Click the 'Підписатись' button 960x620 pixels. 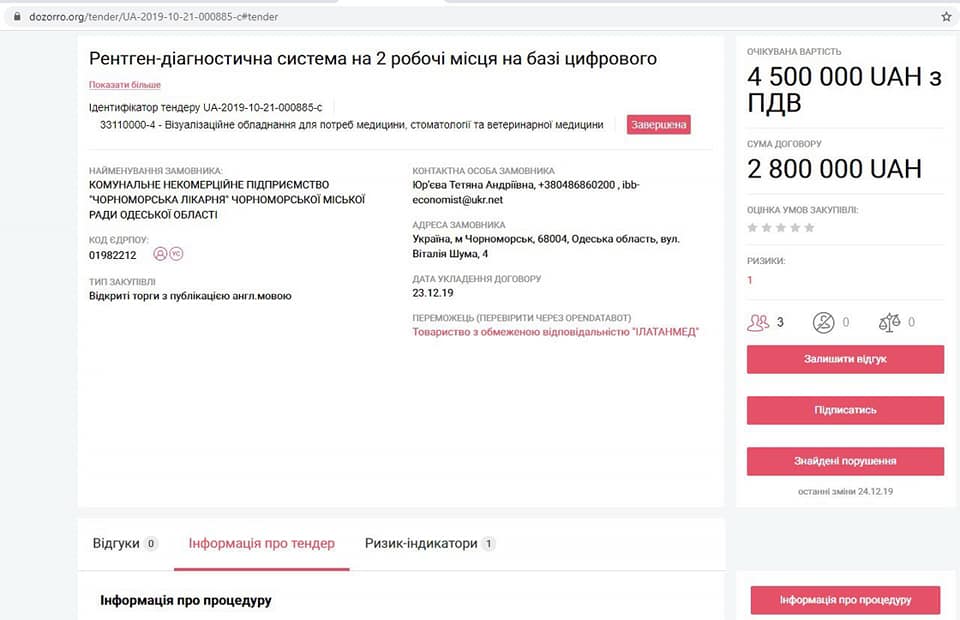[845, 410]
